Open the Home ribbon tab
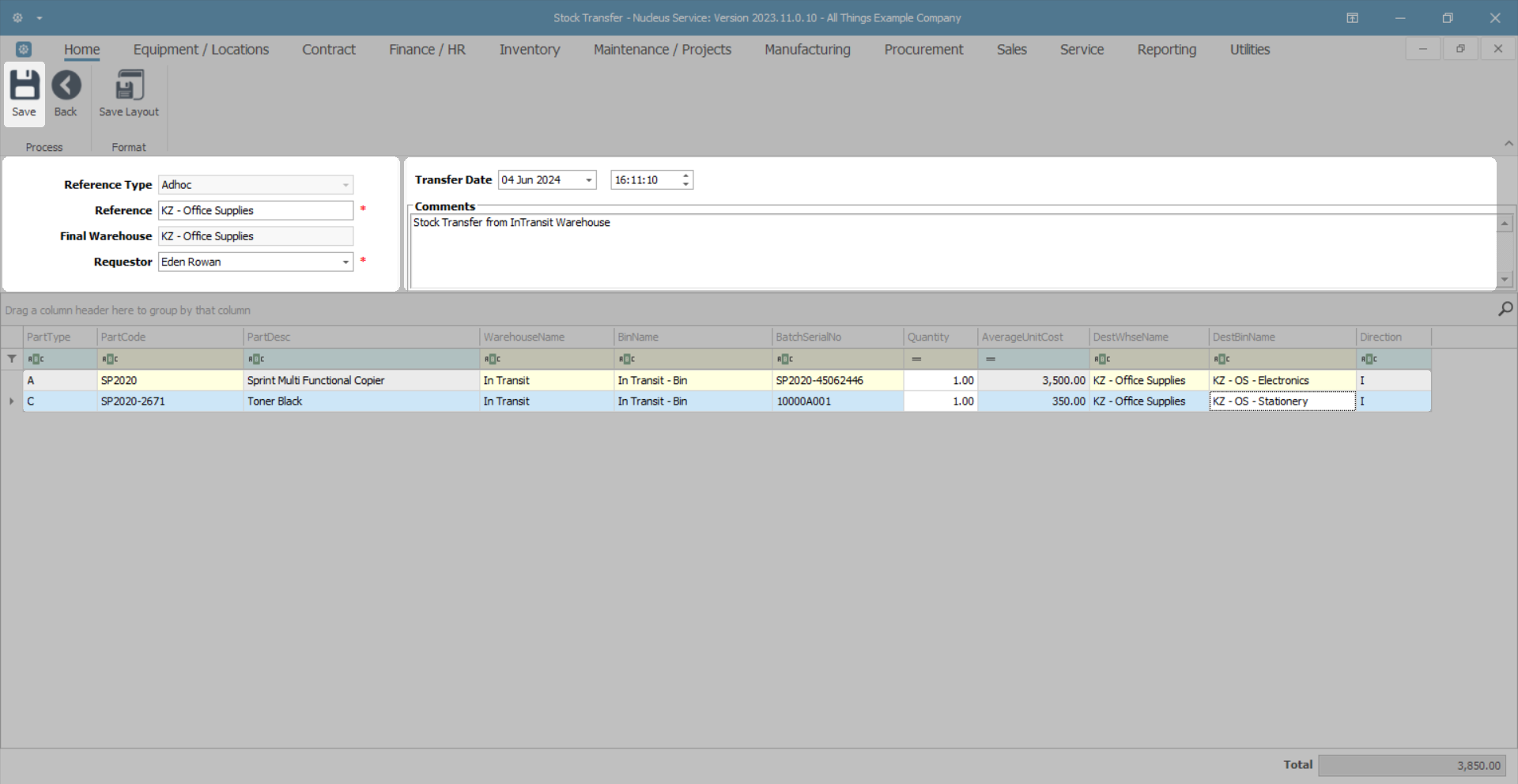This screenshot has width=1518, height=784. [82, 49]
